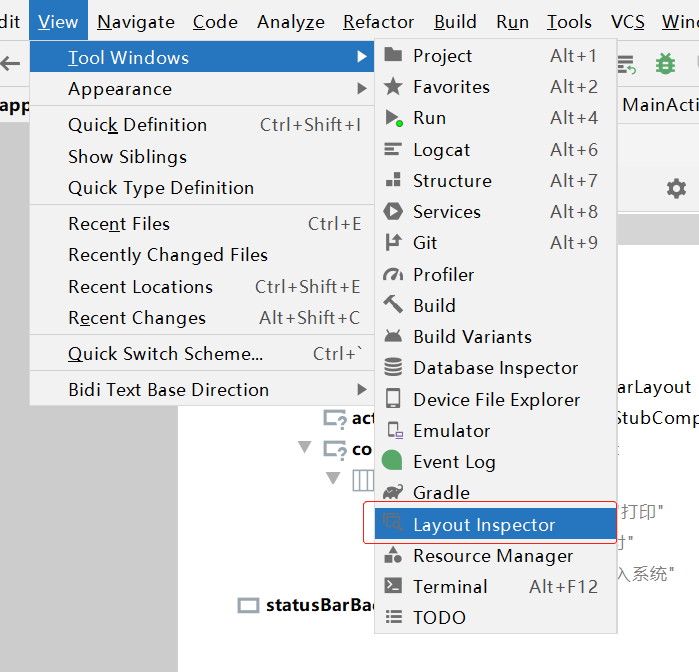Click the Run play icon in submenu
The height and width of the screenshot is (672, 699).
pyautogui.click(x=394, y=118)
